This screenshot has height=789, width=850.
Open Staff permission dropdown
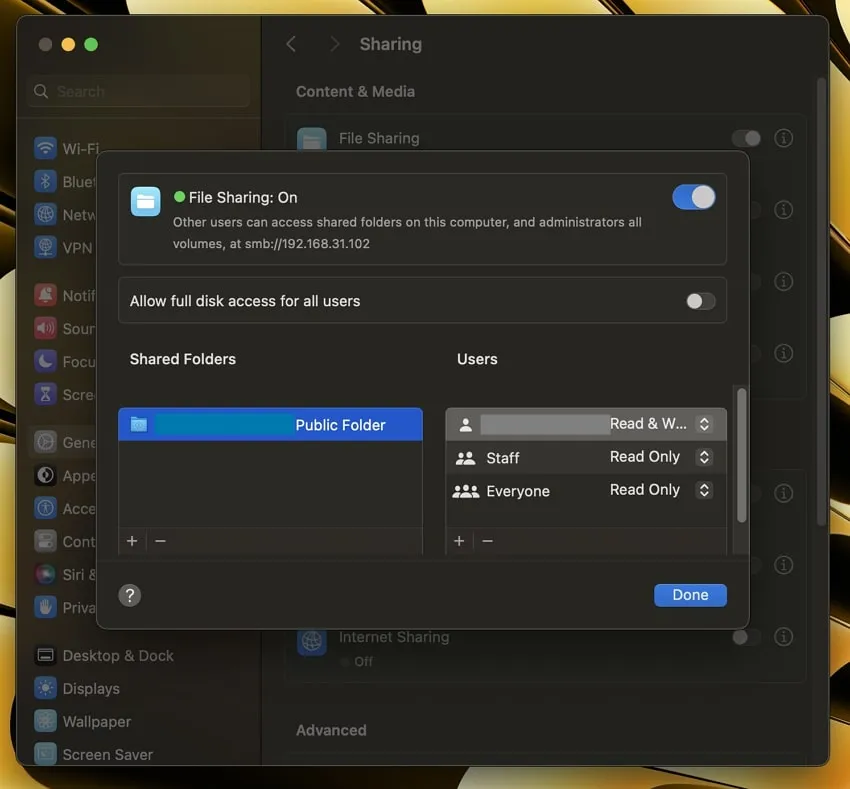tap(704, 457)
